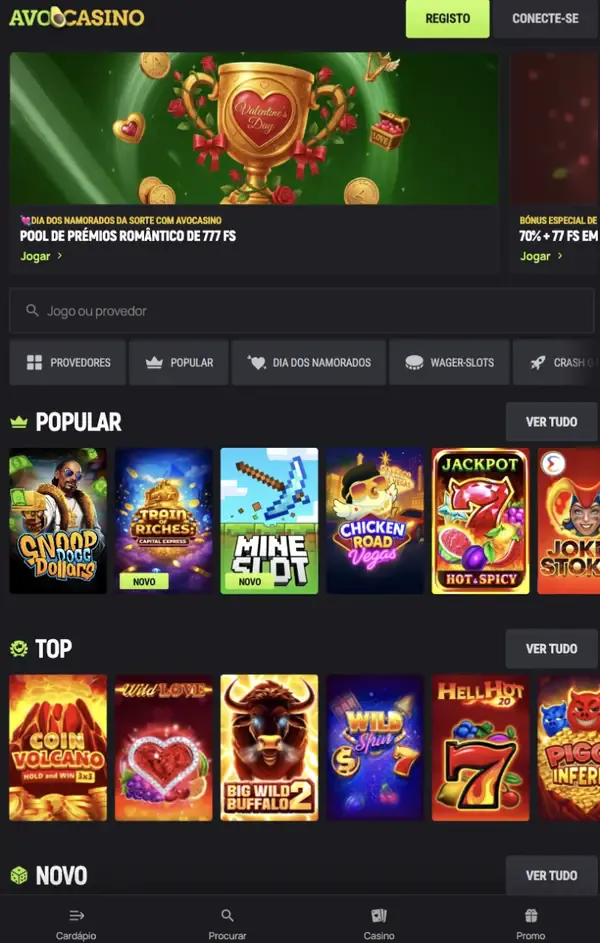Click the AvoCasino logo

point(77,17)
